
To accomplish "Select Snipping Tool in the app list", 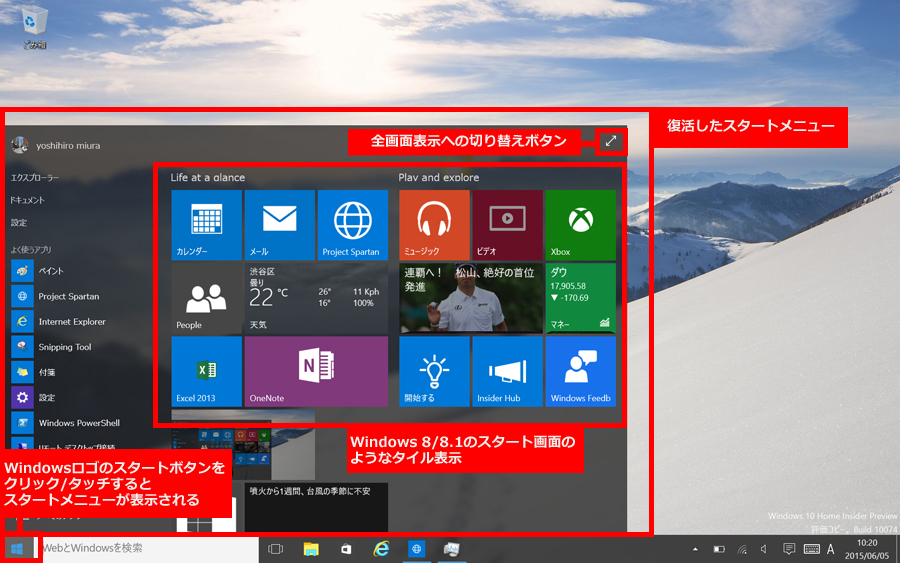I will pyautogui.click(x=64, y=347).
